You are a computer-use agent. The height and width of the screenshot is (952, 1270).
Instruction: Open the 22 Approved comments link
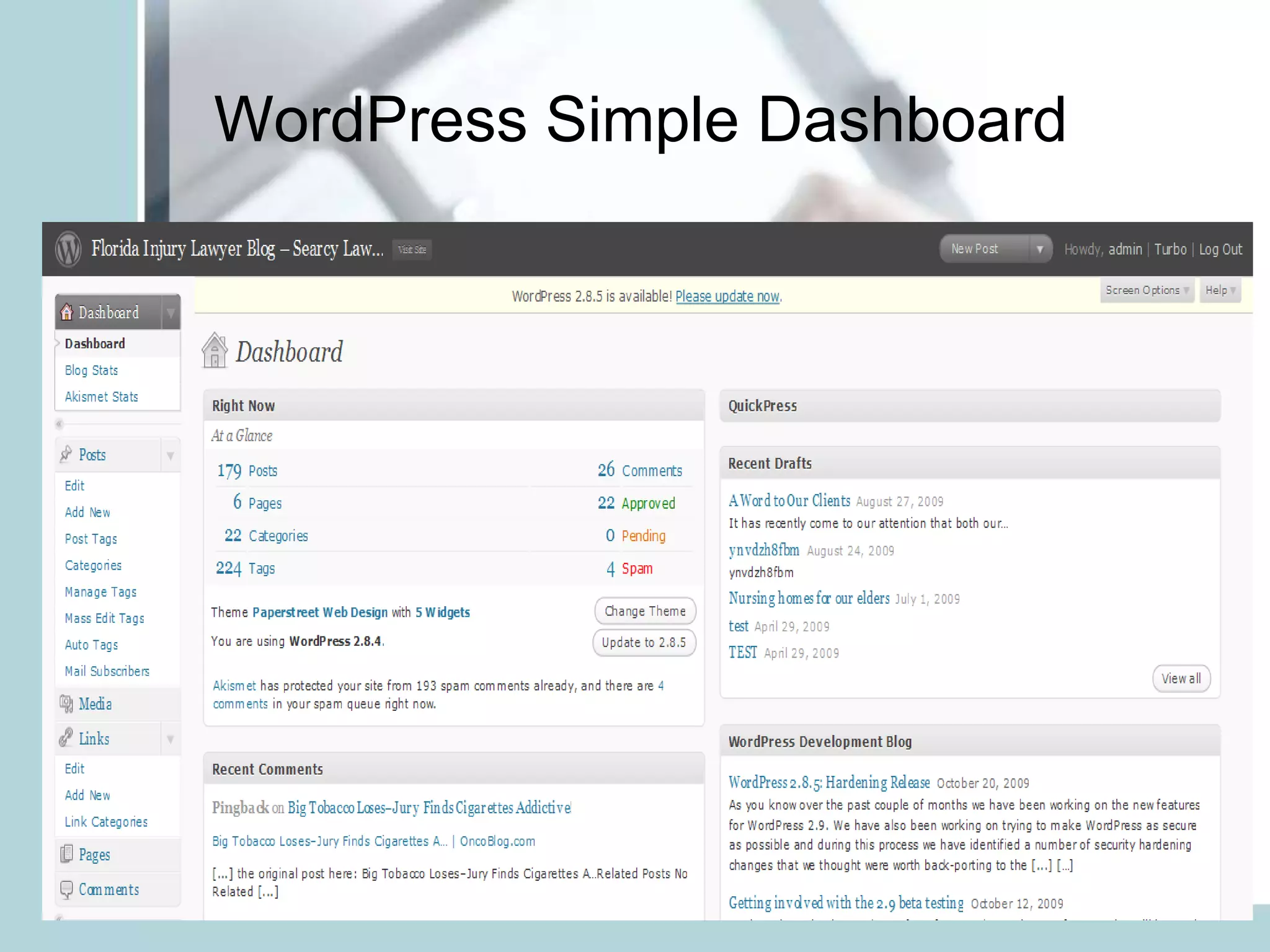coord(636,503)
